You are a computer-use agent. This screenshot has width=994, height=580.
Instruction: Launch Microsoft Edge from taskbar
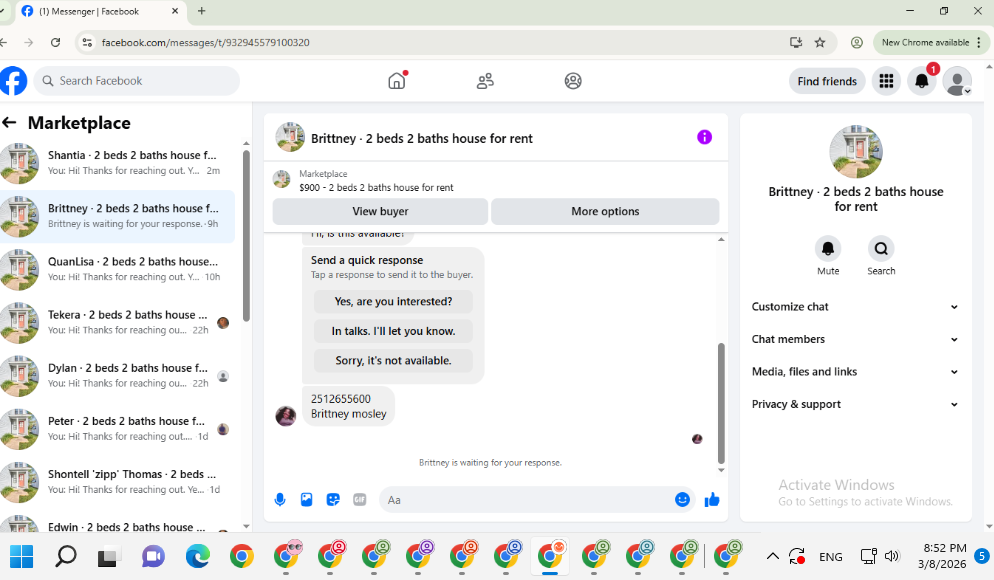tap(198, 557)
